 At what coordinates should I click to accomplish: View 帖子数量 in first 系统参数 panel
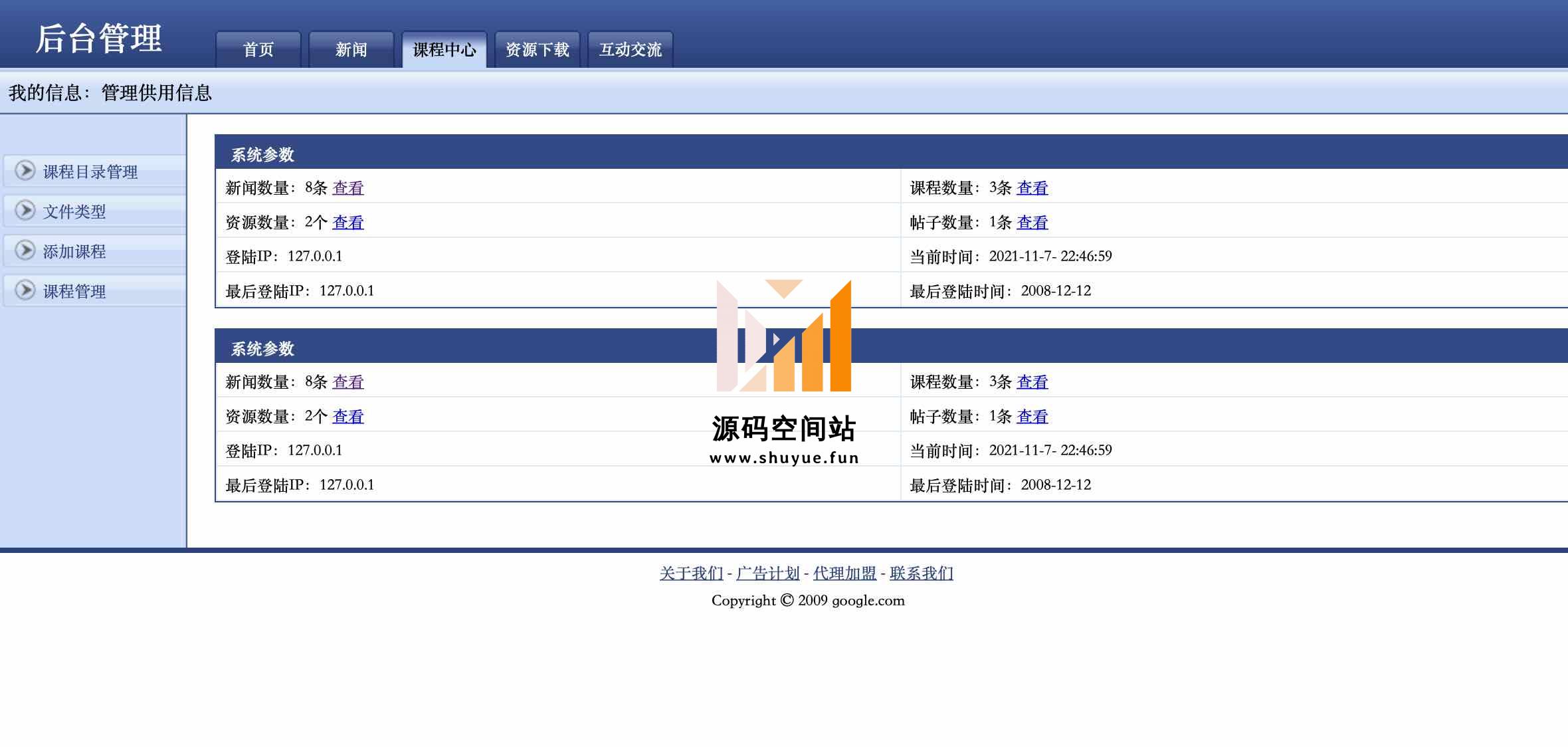[1032, 223]
